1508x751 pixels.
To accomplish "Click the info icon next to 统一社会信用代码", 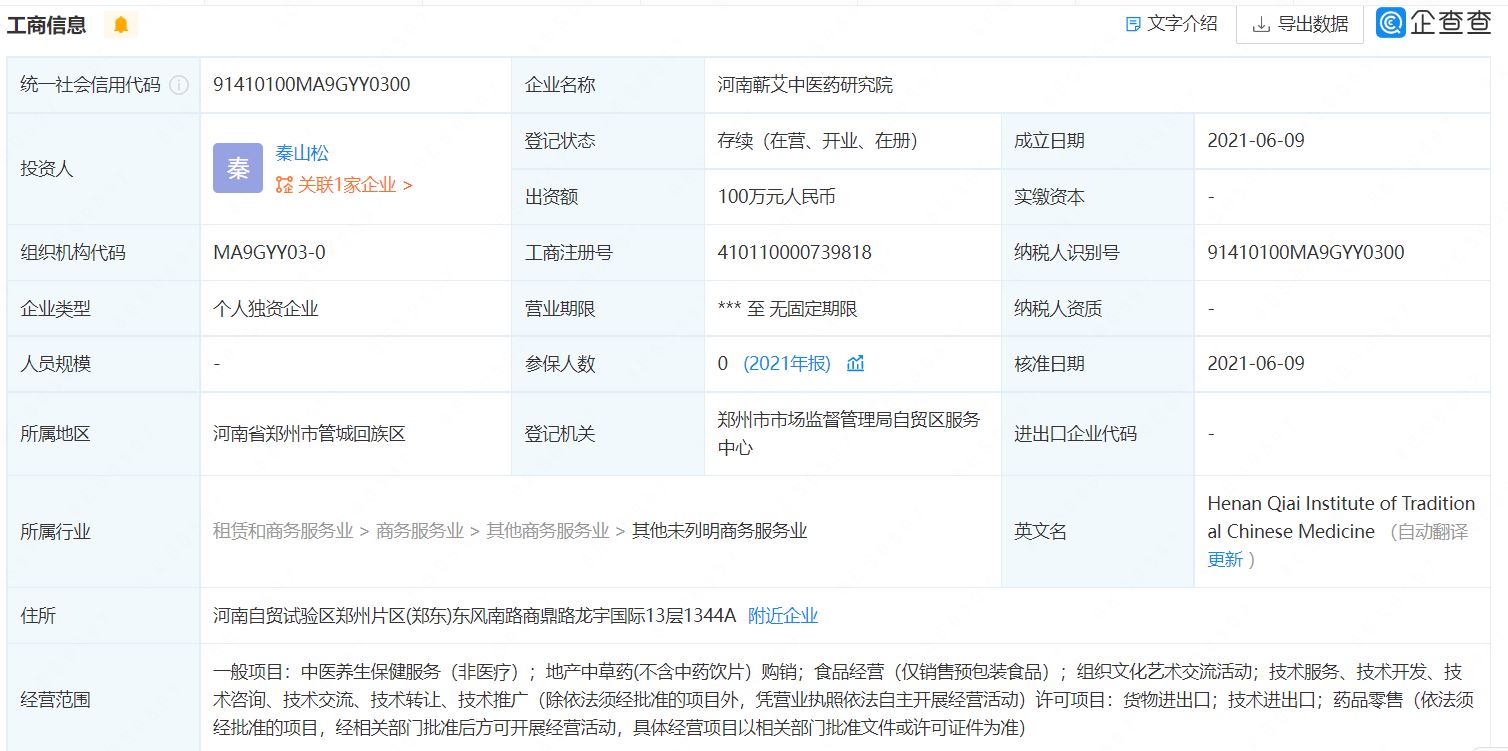I will pyautogui.click(x=179, y=85).
